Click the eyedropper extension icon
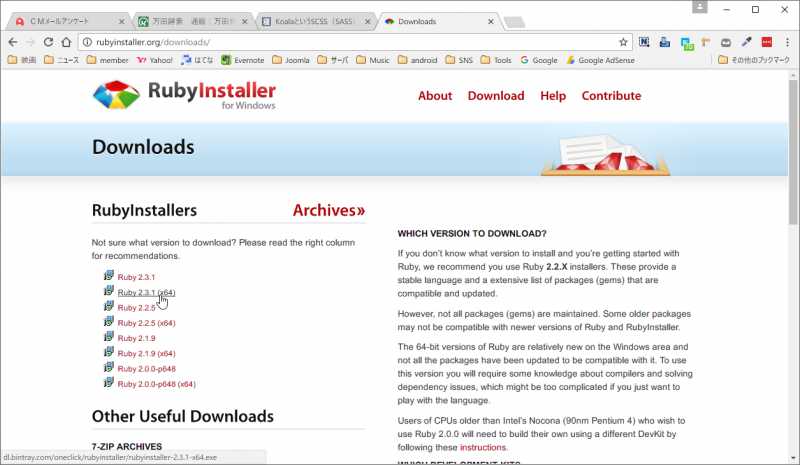This screenshot has height=465, width=800. point(746,42)
